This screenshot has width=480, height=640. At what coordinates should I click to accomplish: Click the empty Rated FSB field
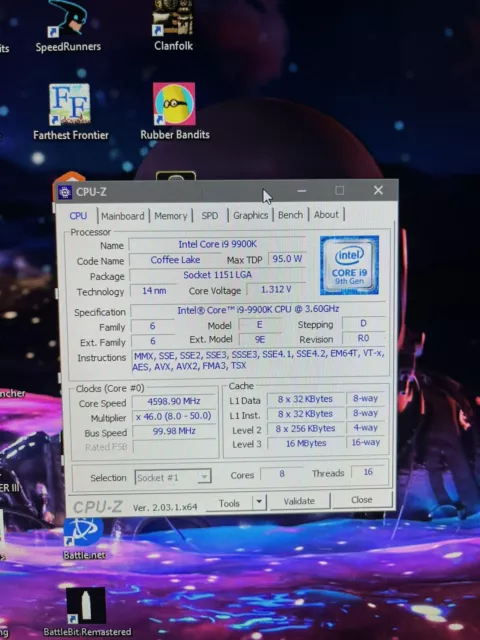[x=174, y=446]
